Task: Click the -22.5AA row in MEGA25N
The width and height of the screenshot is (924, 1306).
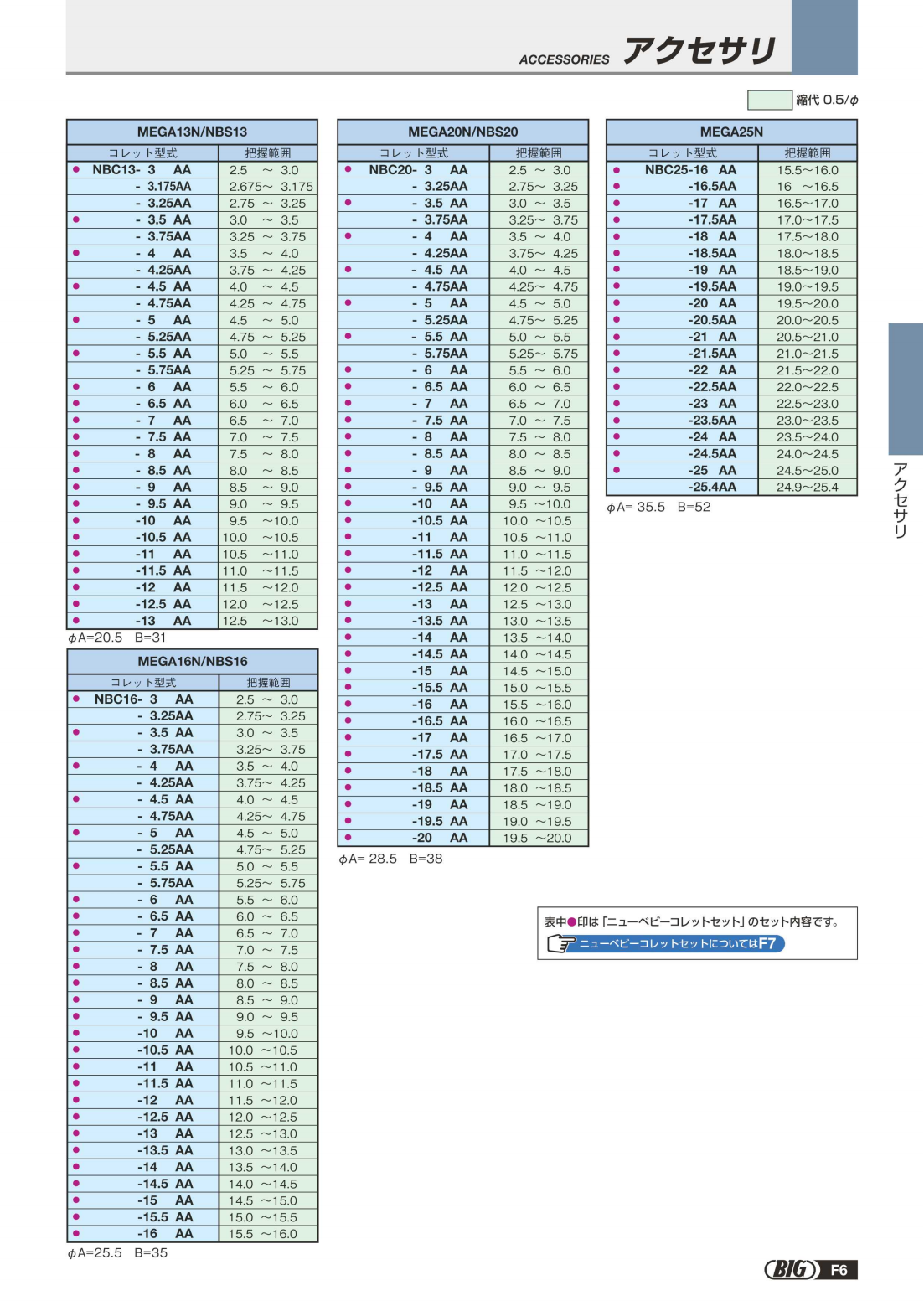Action: click(731, 386)
